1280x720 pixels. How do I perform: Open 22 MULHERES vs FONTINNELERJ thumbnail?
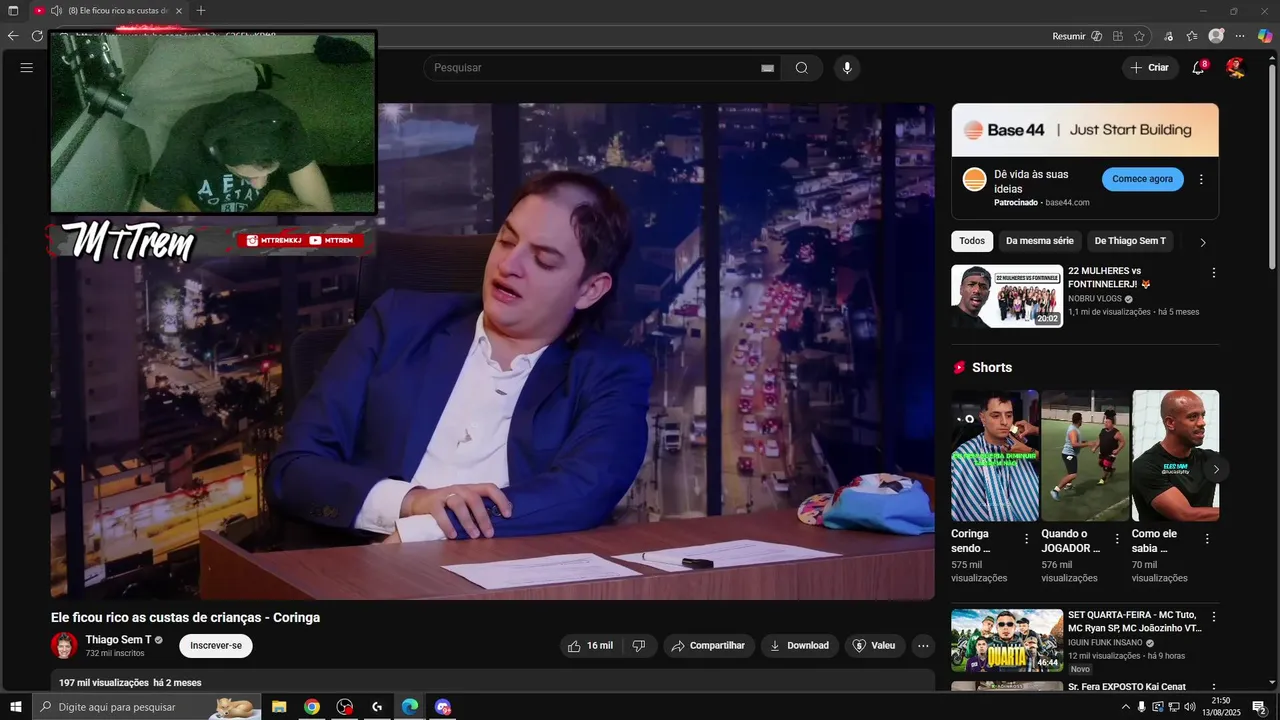[x=1007, y=296]
